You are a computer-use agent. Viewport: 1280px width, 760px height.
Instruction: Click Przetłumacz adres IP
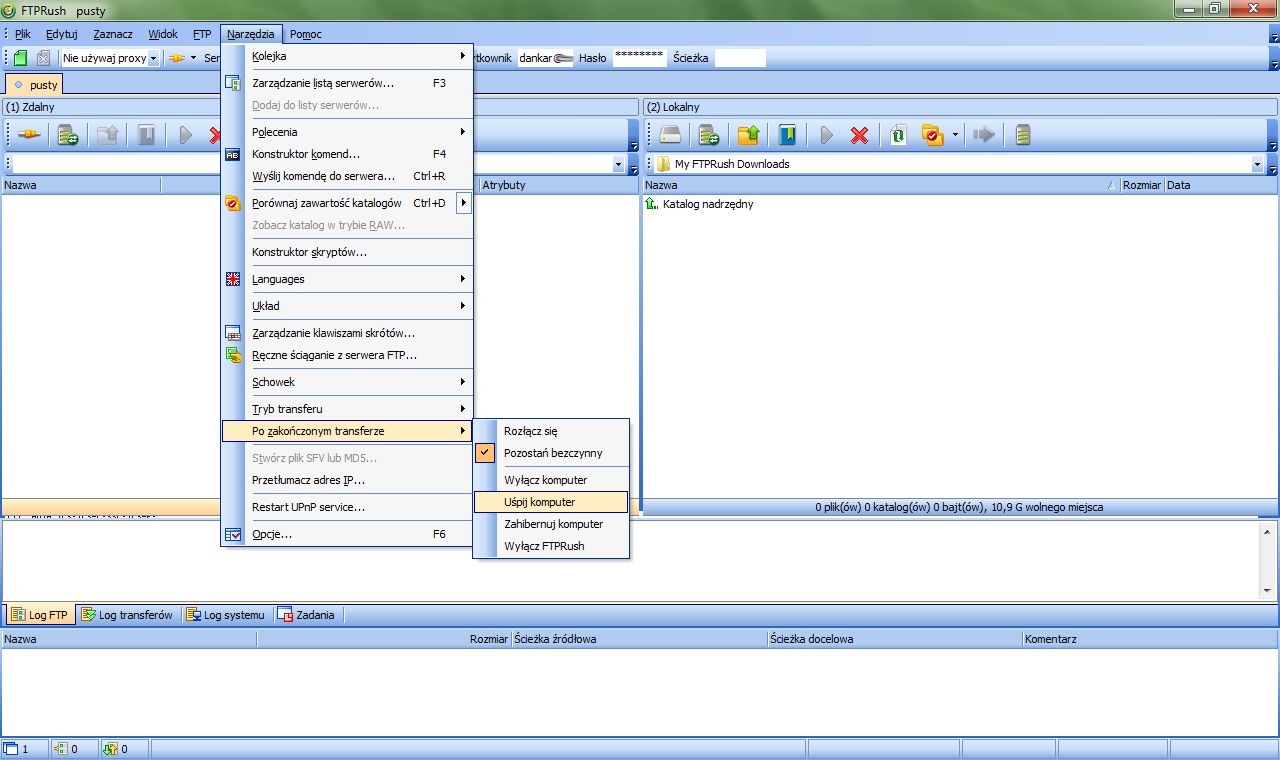pyautogui.click(x=347, y=480)
